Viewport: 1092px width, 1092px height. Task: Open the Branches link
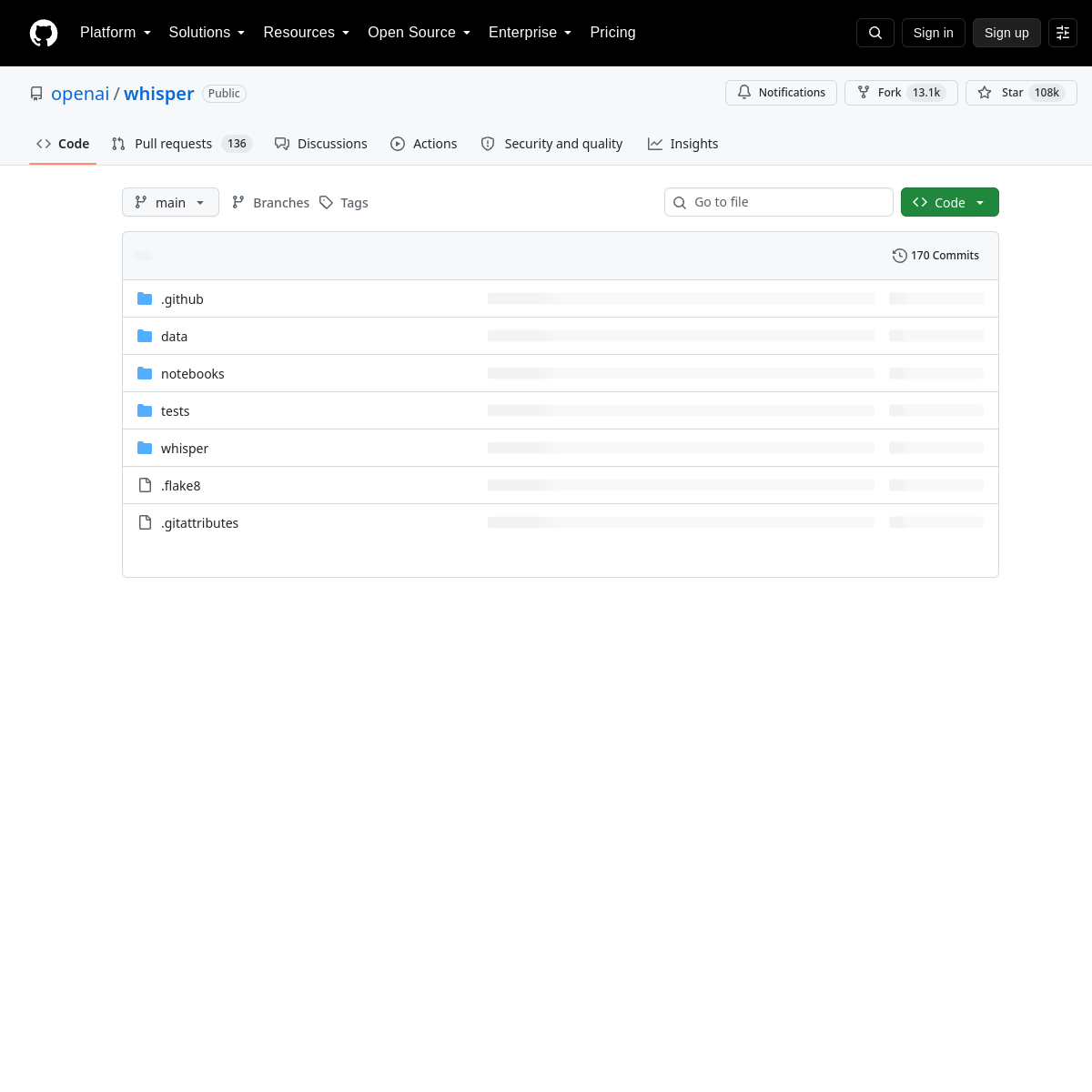[270, 202]
